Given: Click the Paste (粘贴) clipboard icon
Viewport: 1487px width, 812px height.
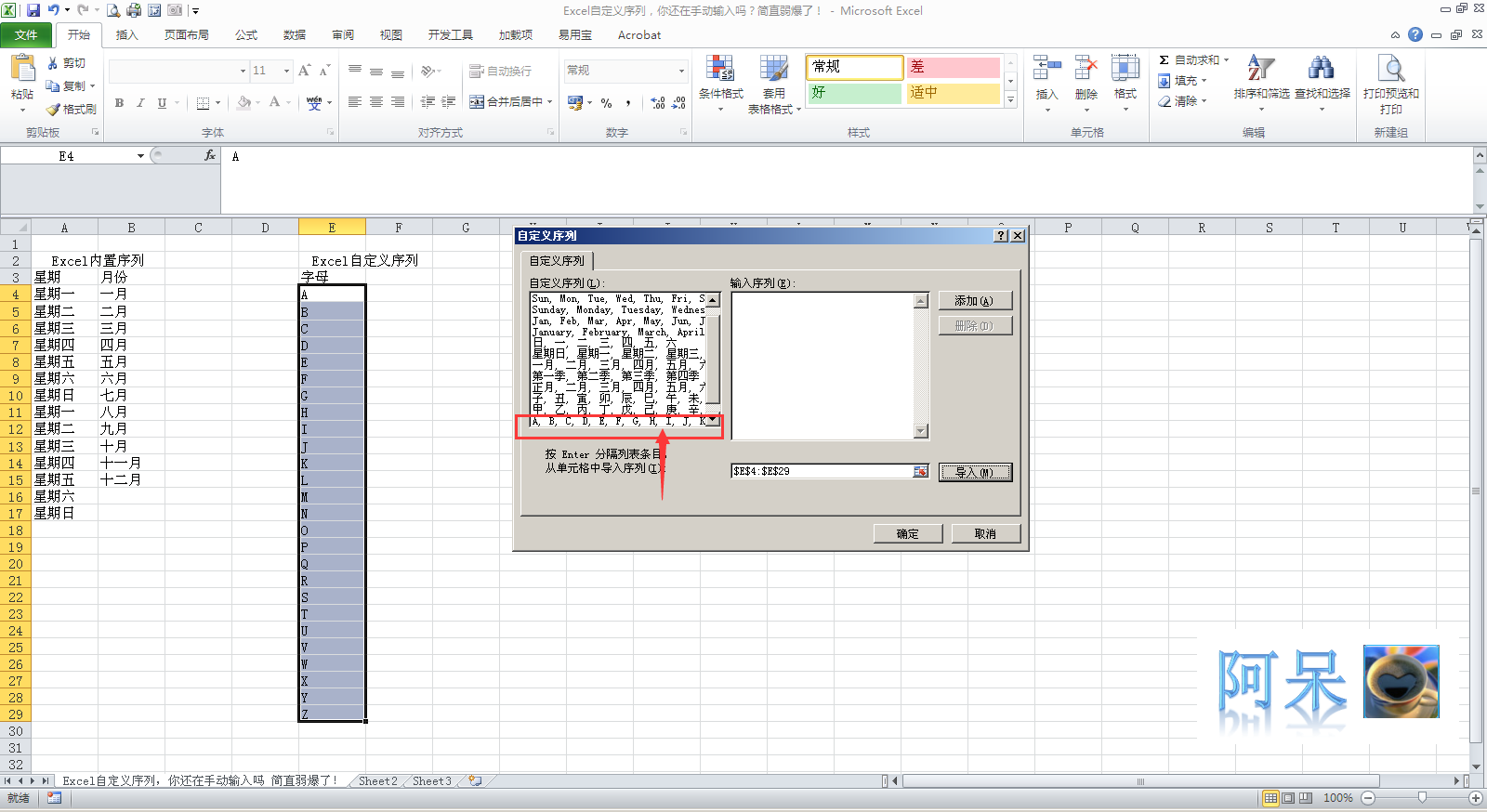Looking at the screenshot, I should coord(22,69).
